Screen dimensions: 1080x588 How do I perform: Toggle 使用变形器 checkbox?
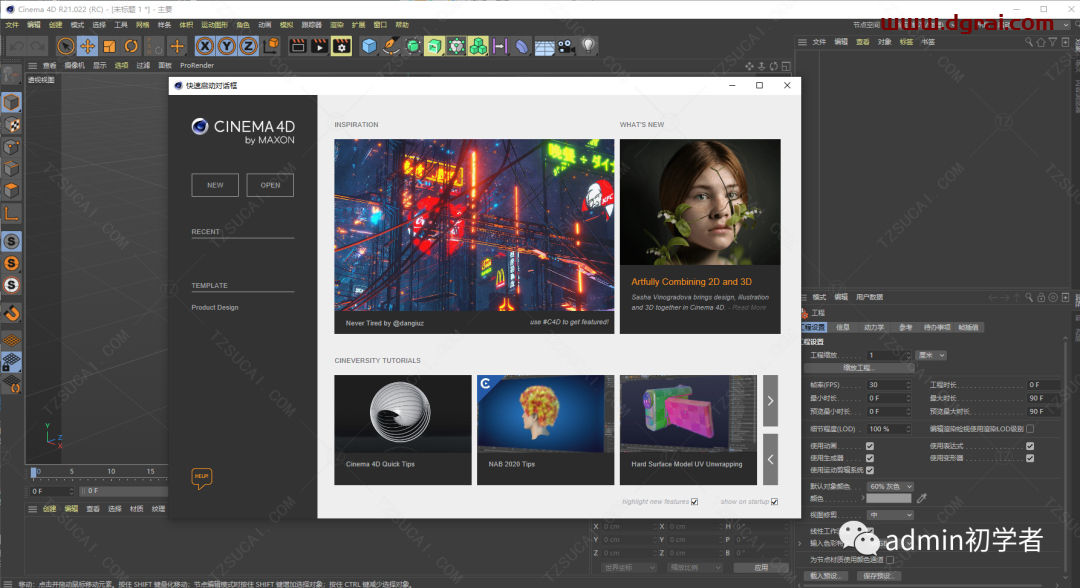(x=1030, y=458)
